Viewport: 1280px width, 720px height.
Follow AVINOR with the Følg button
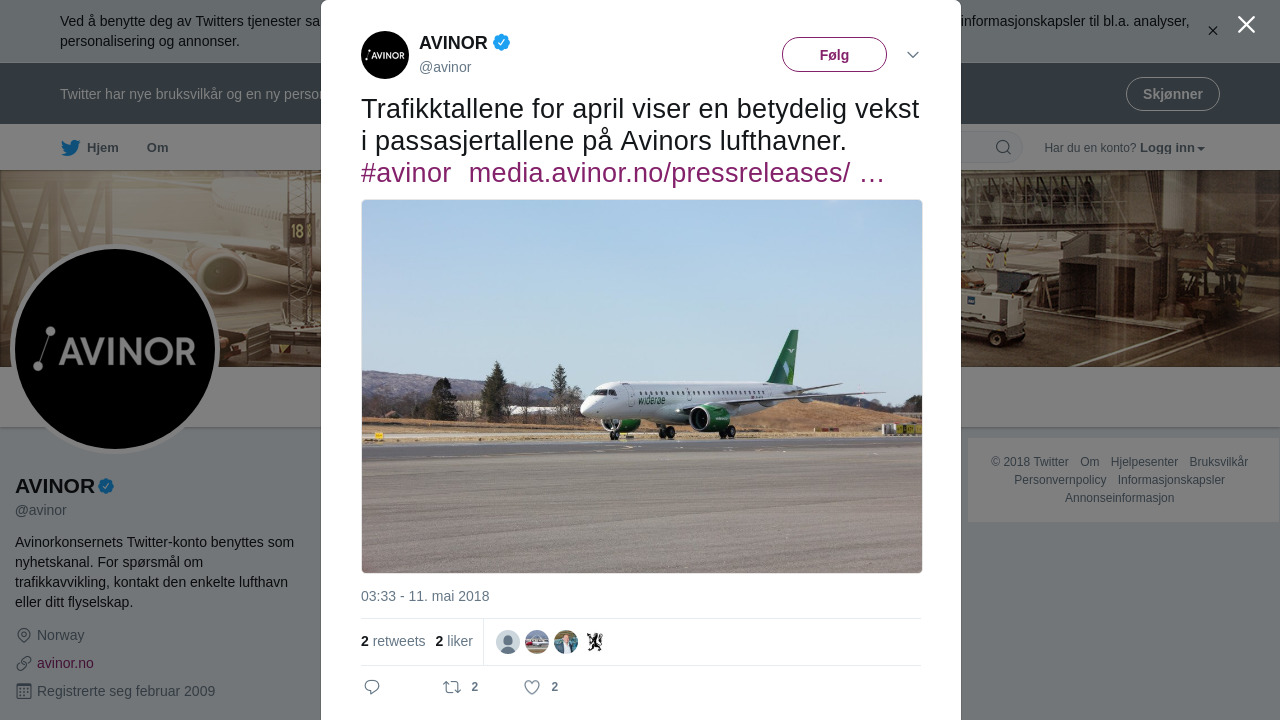[834, 55]
